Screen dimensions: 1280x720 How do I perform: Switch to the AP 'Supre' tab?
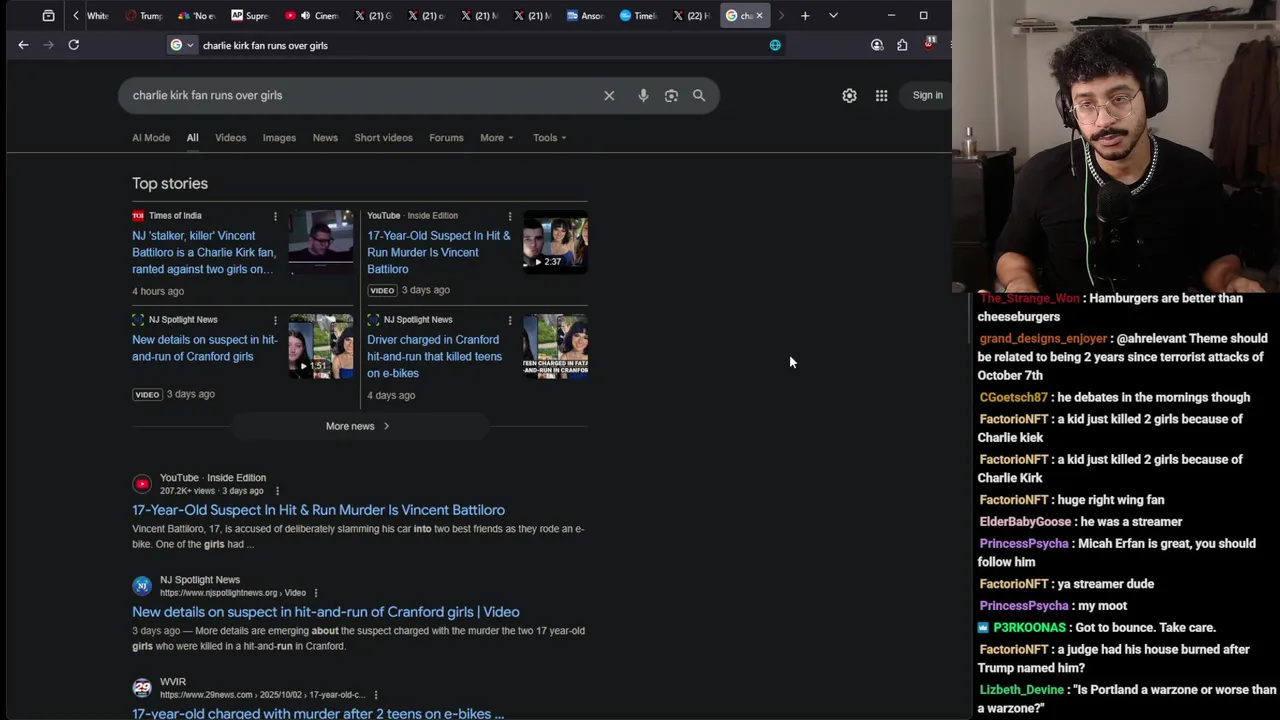coord(249,16)
